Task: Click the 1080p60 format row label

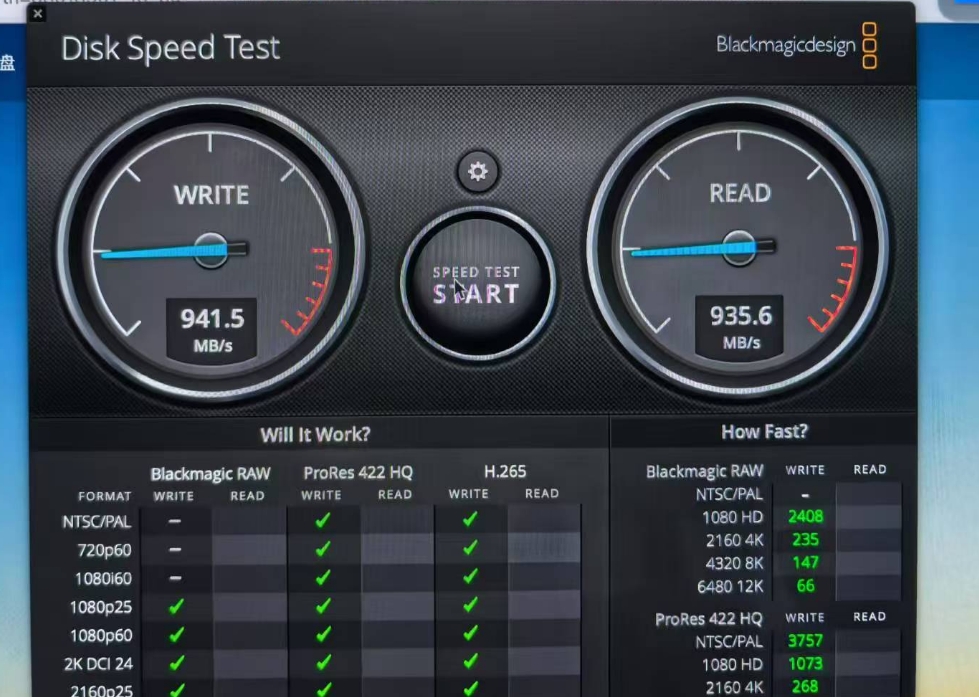Action: pyautogui.click(x=101, y=636)
